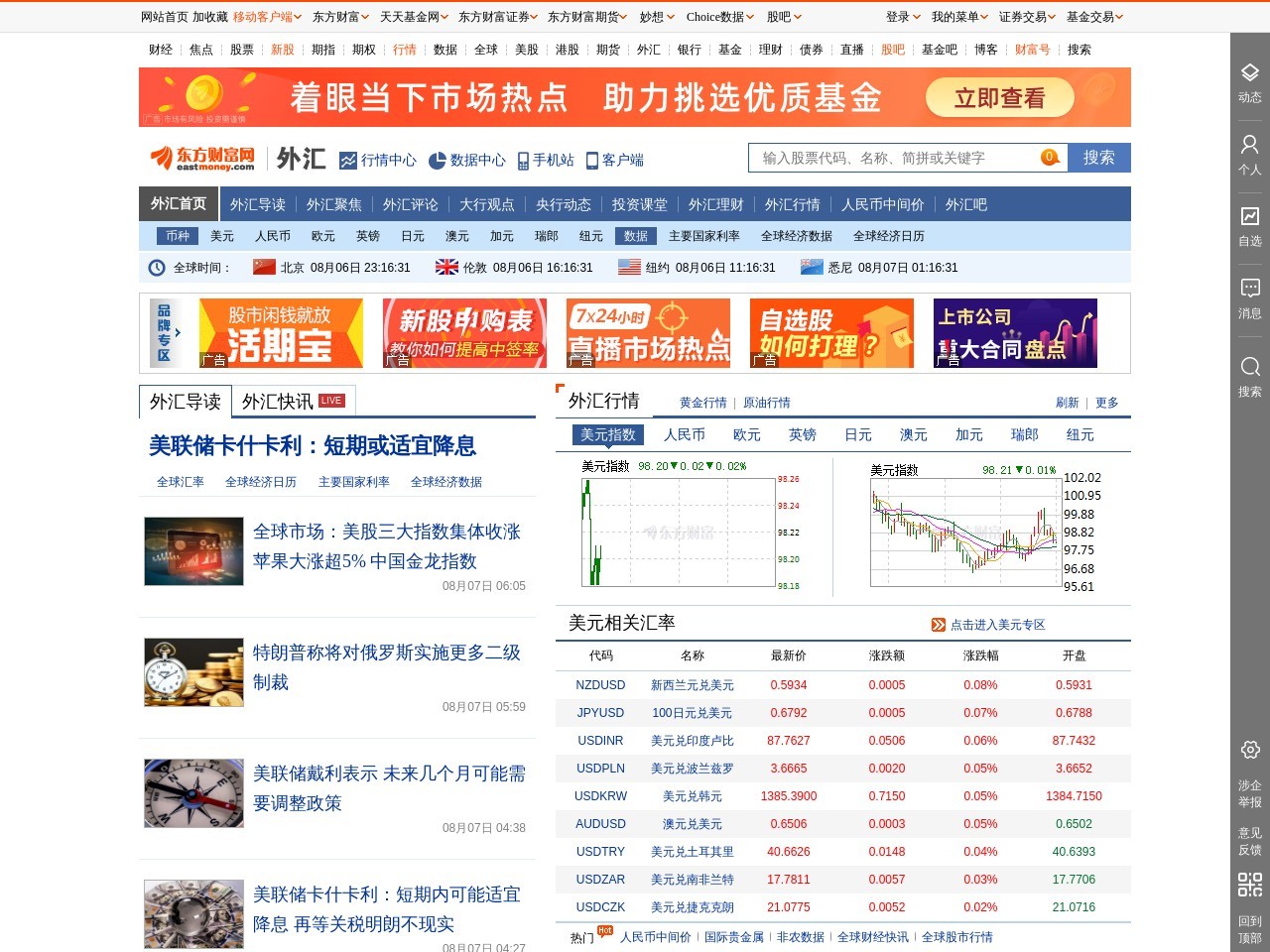
Task: Click 刷新 to refresh forex quotes
Action: click(1067, 403)
